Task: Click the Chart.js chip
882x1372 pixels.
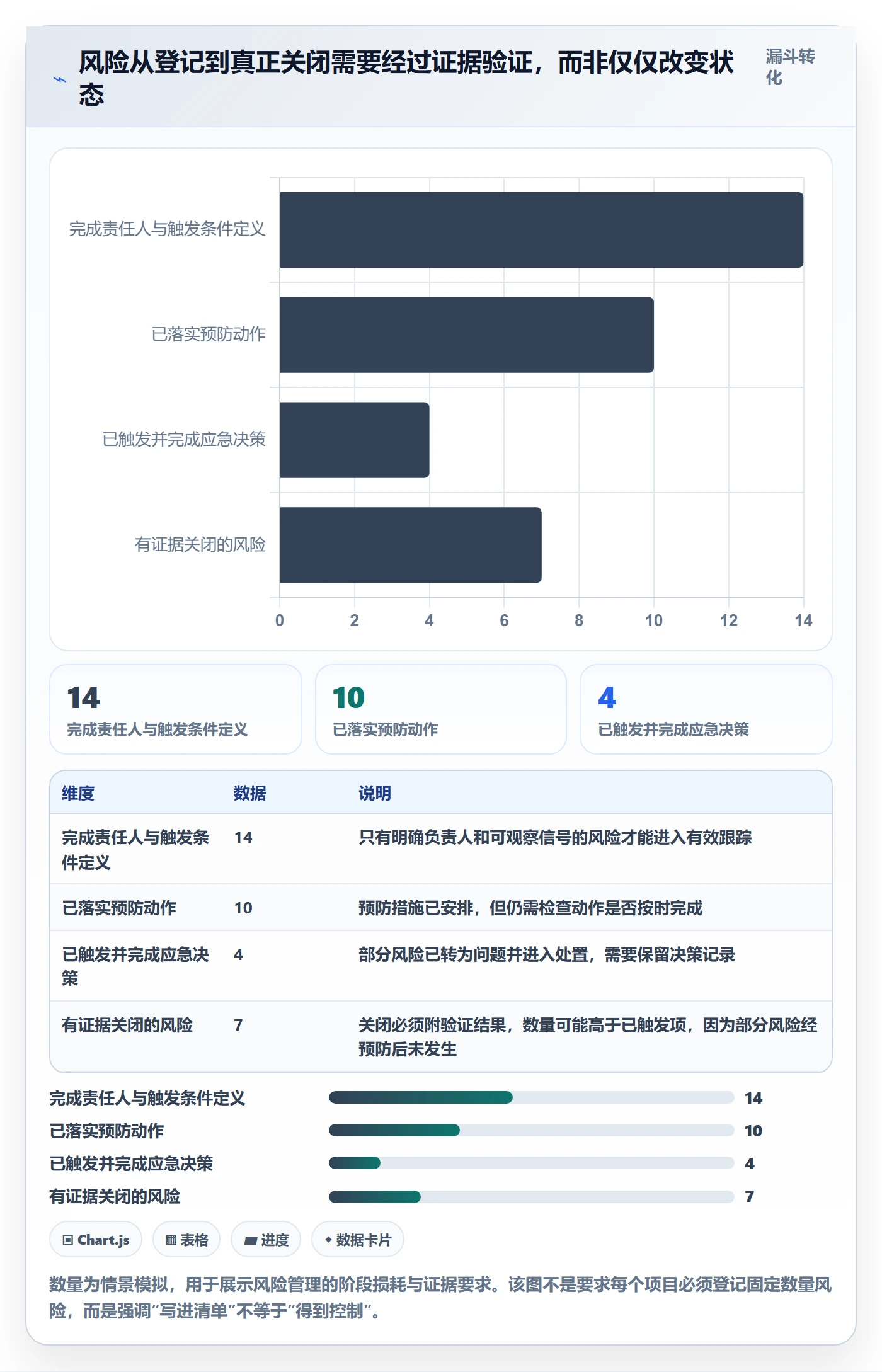Action: [96, 1240]
